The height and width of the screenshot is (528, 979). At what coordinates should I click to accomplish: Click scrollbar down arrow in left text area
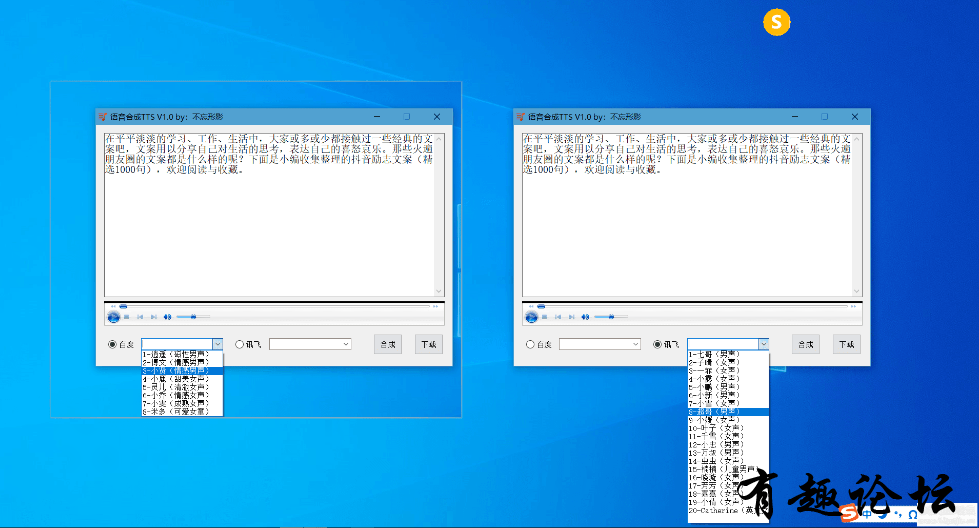[x=439, y=291]
